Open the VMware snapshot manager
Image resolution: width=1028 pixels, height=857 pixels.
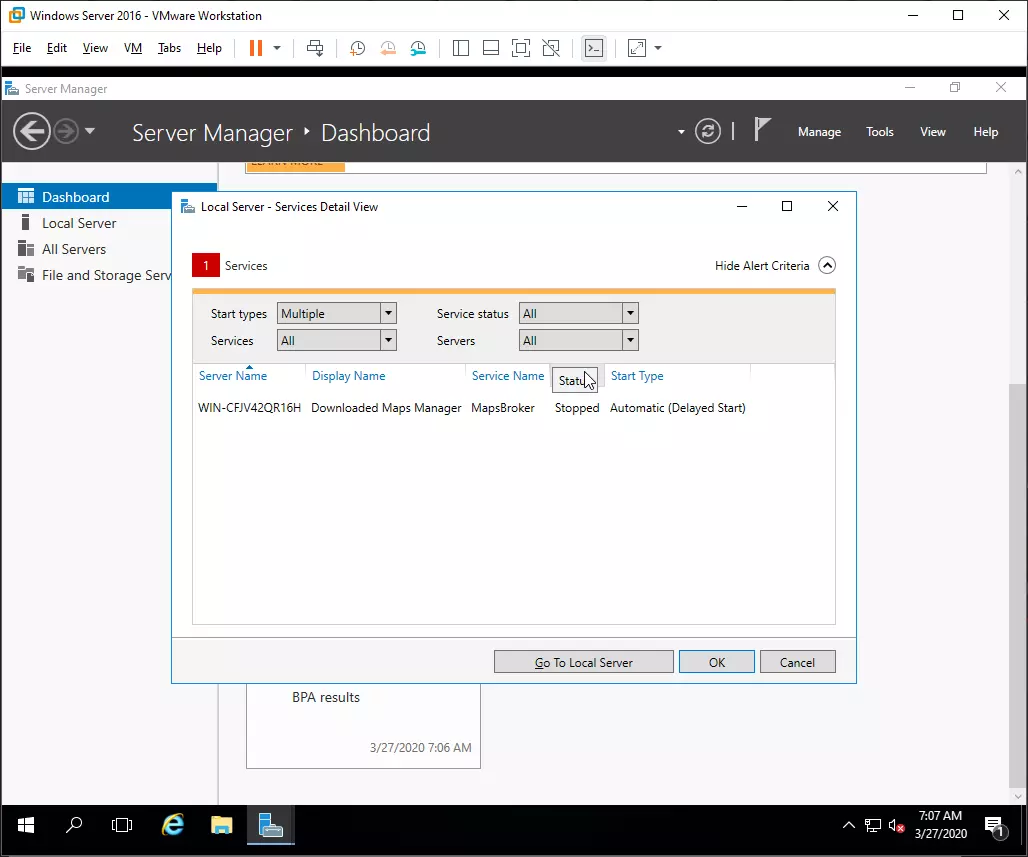(x=418, y=48)
